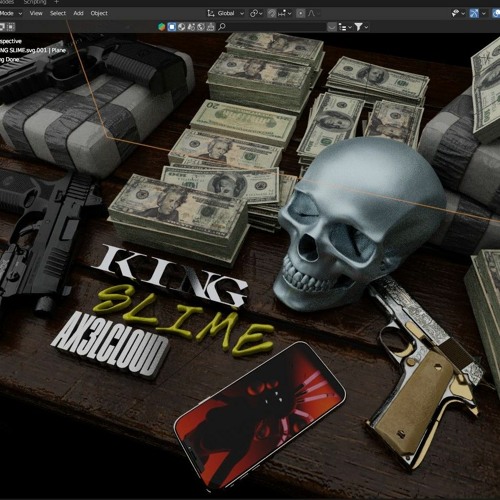Open the Global transform orientation dropdown
Viewport: 500px width, 500px height.
(226, 13)
